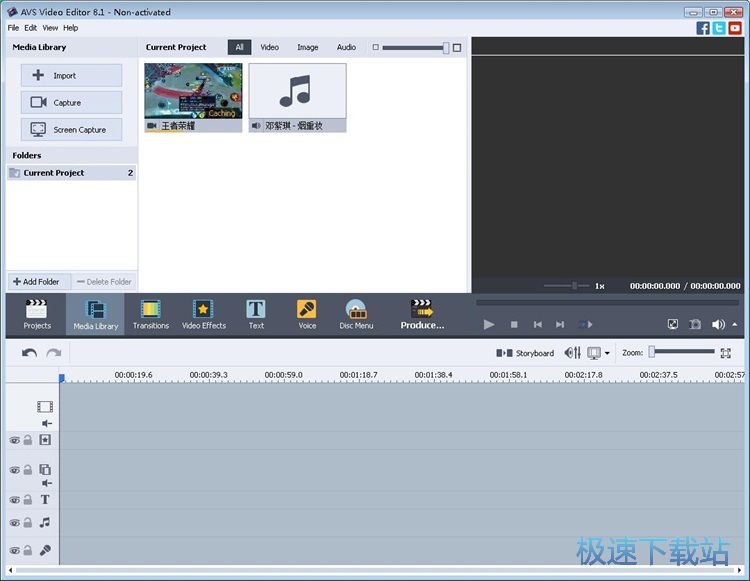The height and width of the screenshot is (581, 750).
Task: Select the Current Project folder
Action: click(72, 173)
